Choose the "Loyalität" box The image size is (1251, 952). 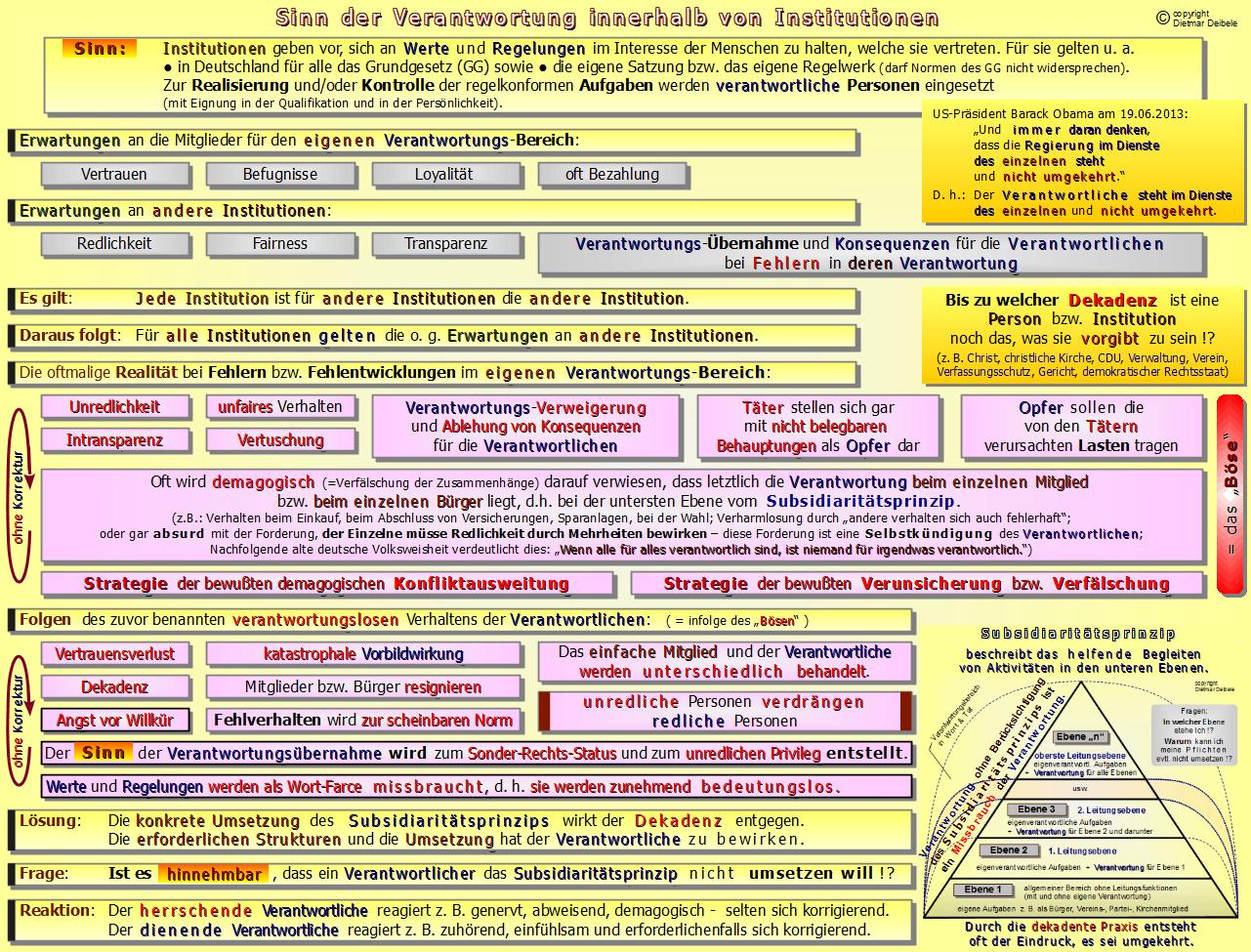tap(444, 174)
